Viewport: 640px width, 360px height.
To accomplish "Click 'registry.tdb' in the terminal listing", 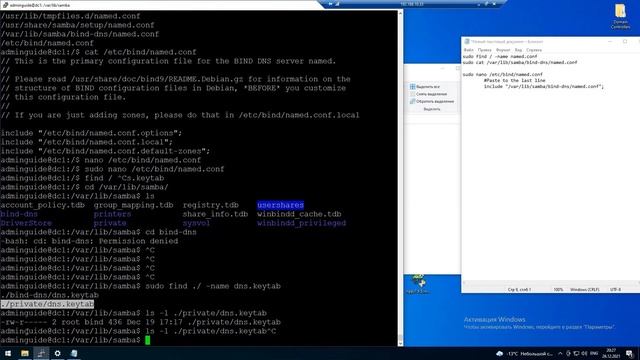I will tap(211, 205).
